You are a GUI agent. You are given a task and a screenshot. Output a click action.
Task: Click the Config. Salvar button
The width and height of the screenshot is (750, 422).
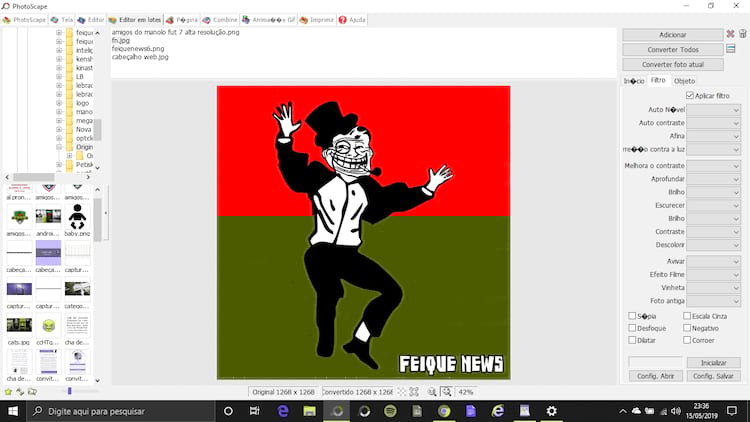[x=715, y=376]
